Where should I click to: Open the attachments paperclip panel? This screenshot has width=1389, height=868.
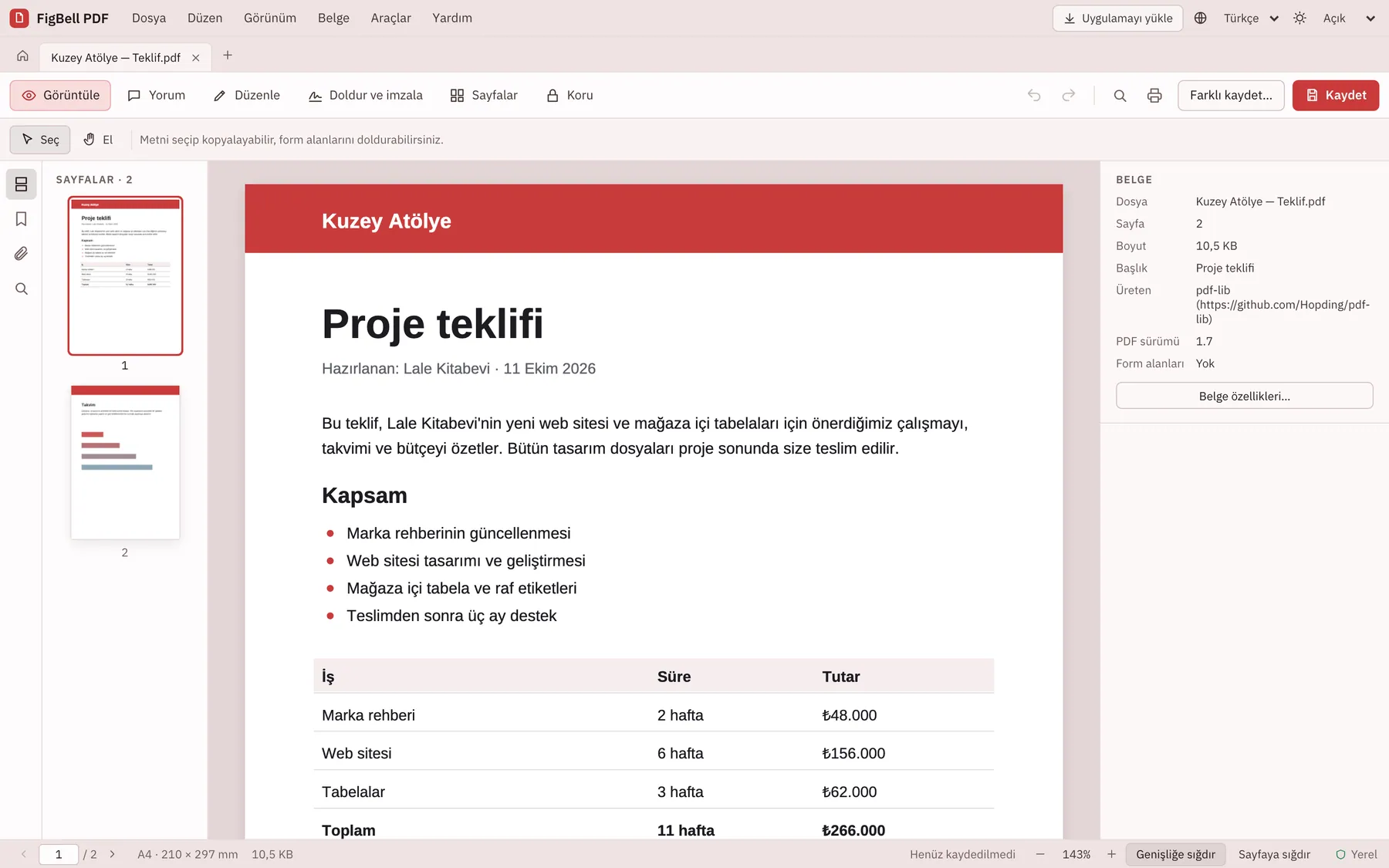point(21,254)
